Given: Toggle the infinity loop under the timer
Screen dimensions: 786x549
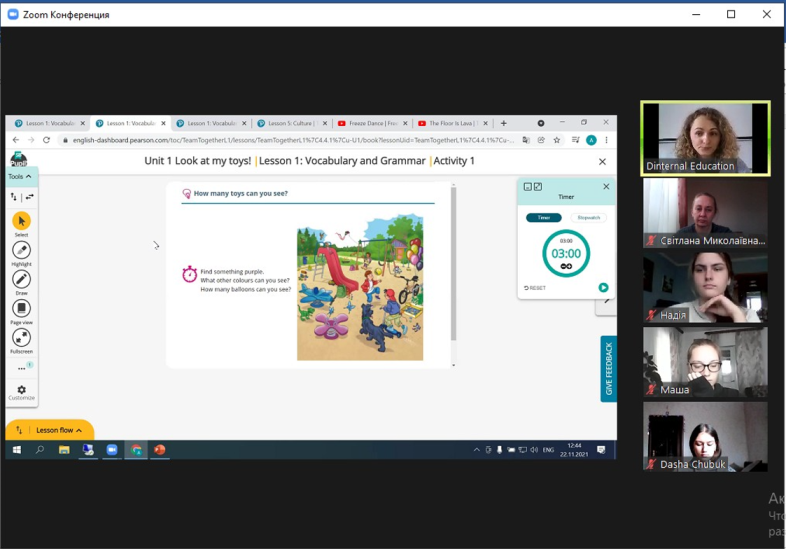Looking at the screenshot, I should pos(566,266).
